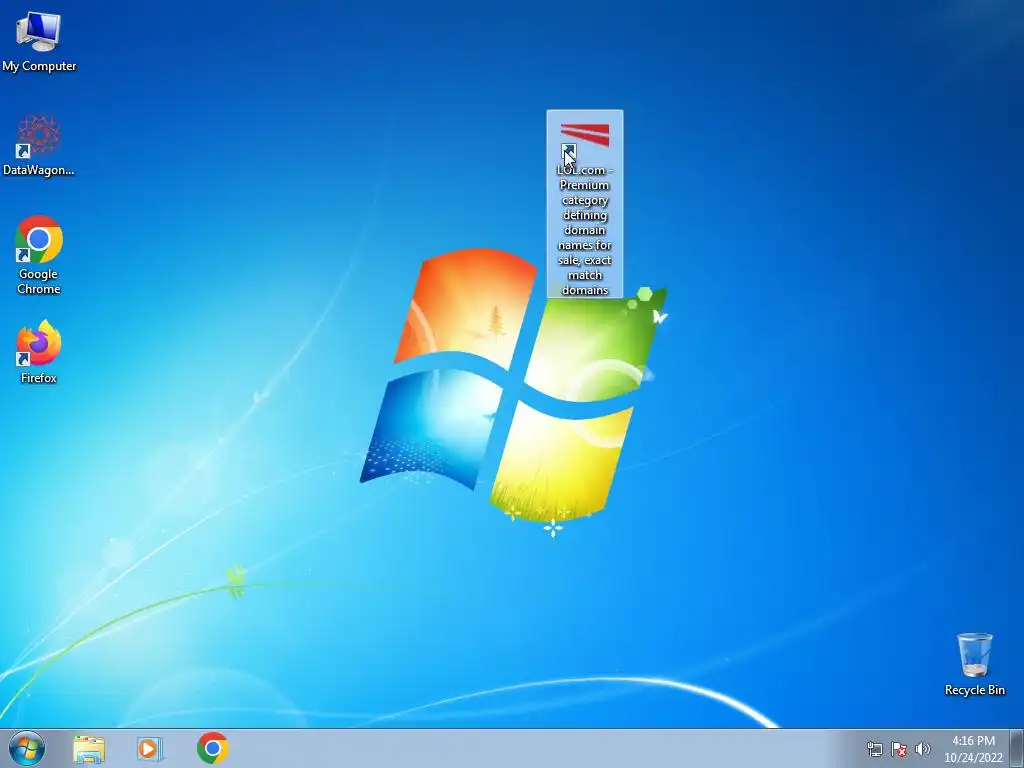Screen dimensions: 1024x768
Task: Open the clock showing 4:16 PM
Action: (x=973, y=749)
